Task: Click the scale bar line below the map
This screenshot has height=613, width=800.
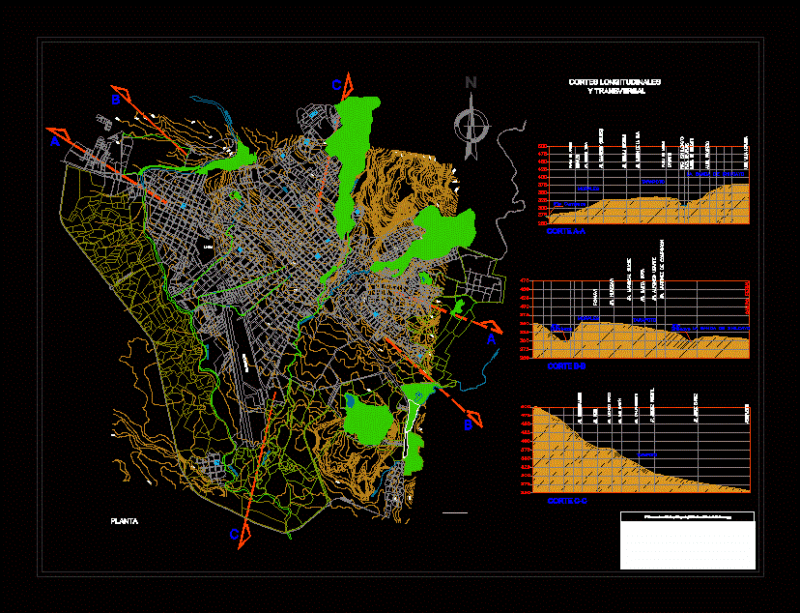Action: coord(455,512)
